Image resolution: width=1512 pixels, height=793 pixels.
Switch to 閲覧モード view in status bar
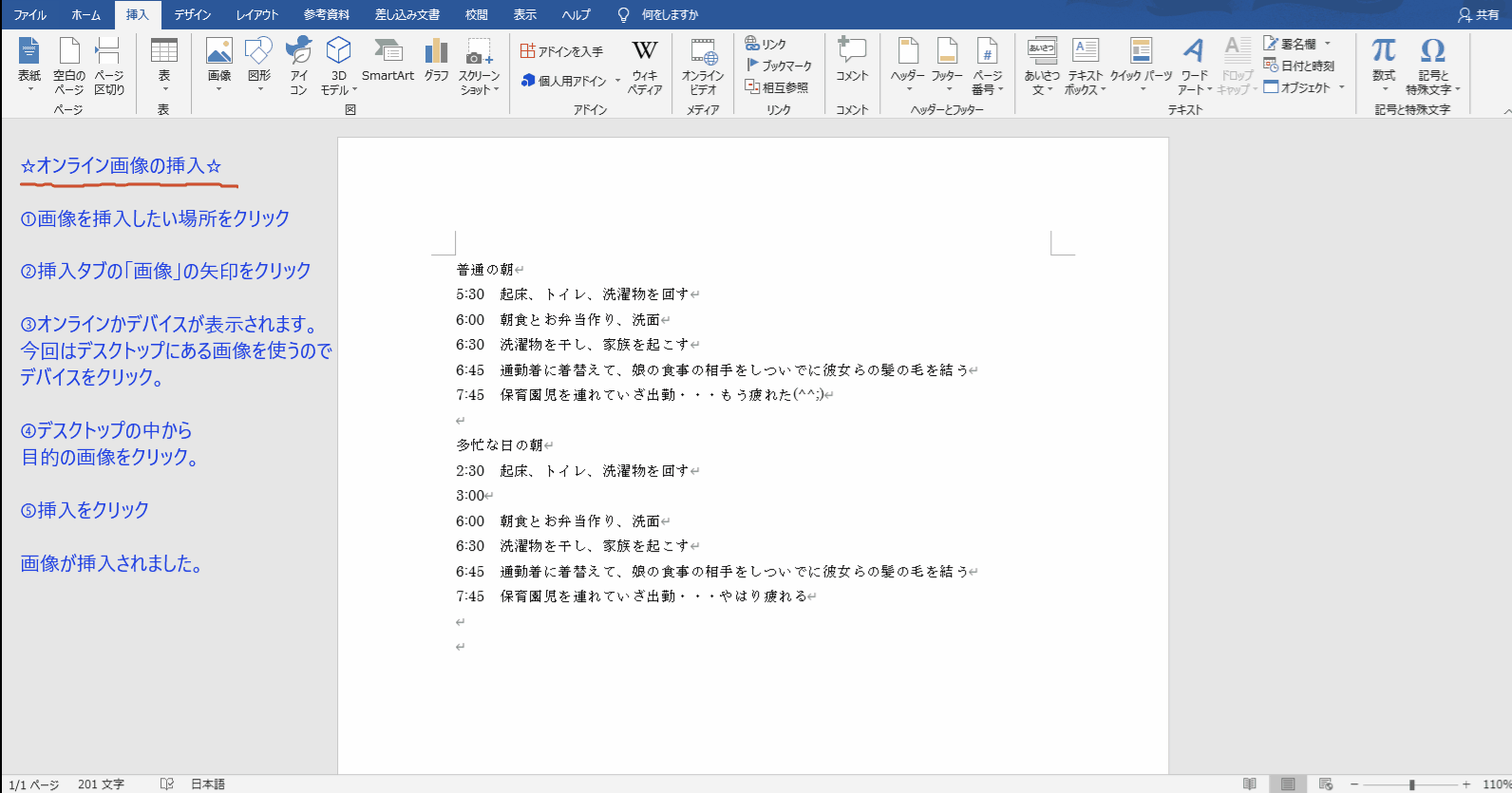1250,784
